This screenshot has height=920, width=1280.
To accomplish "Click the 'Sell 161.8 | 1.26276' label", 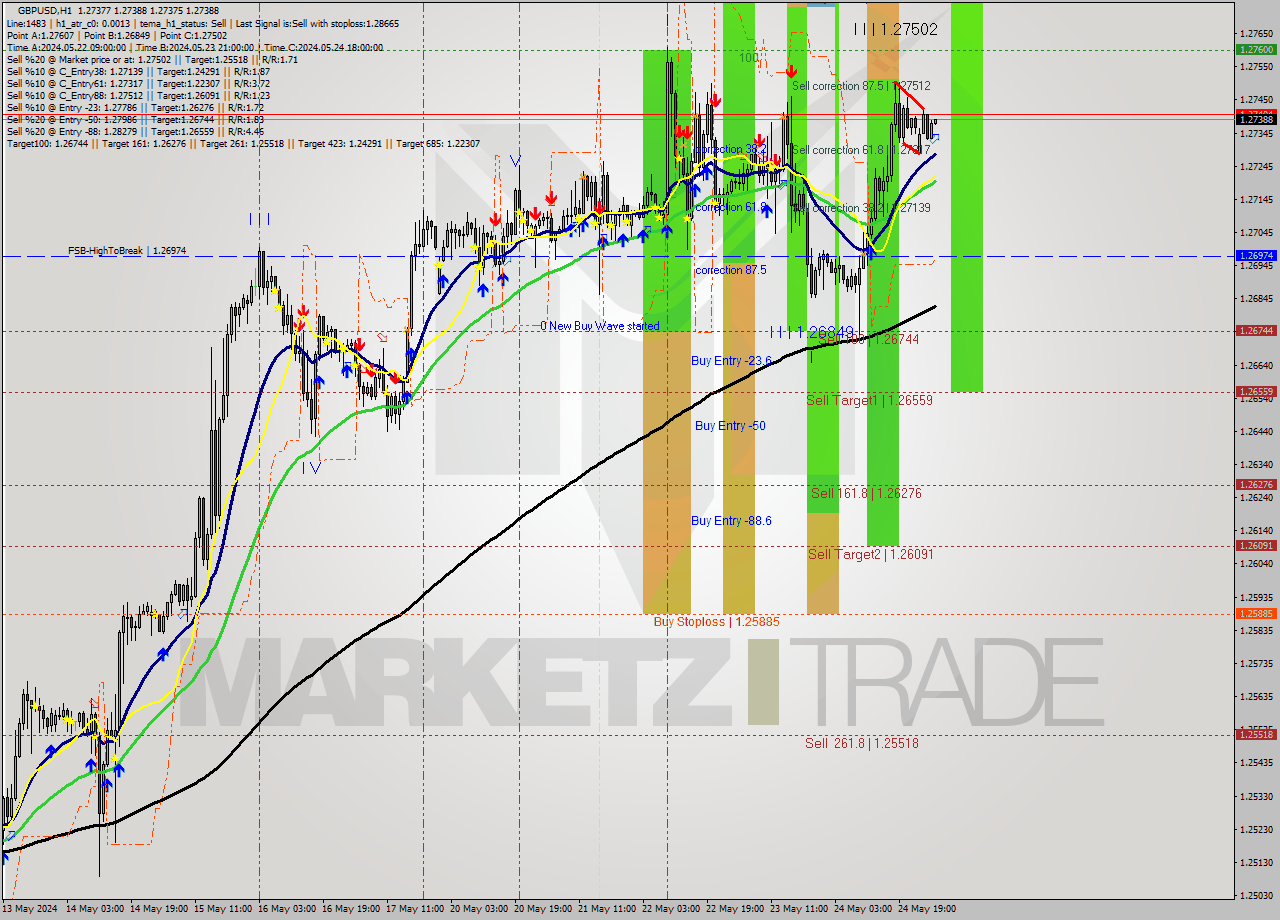I will click(866, 493).
